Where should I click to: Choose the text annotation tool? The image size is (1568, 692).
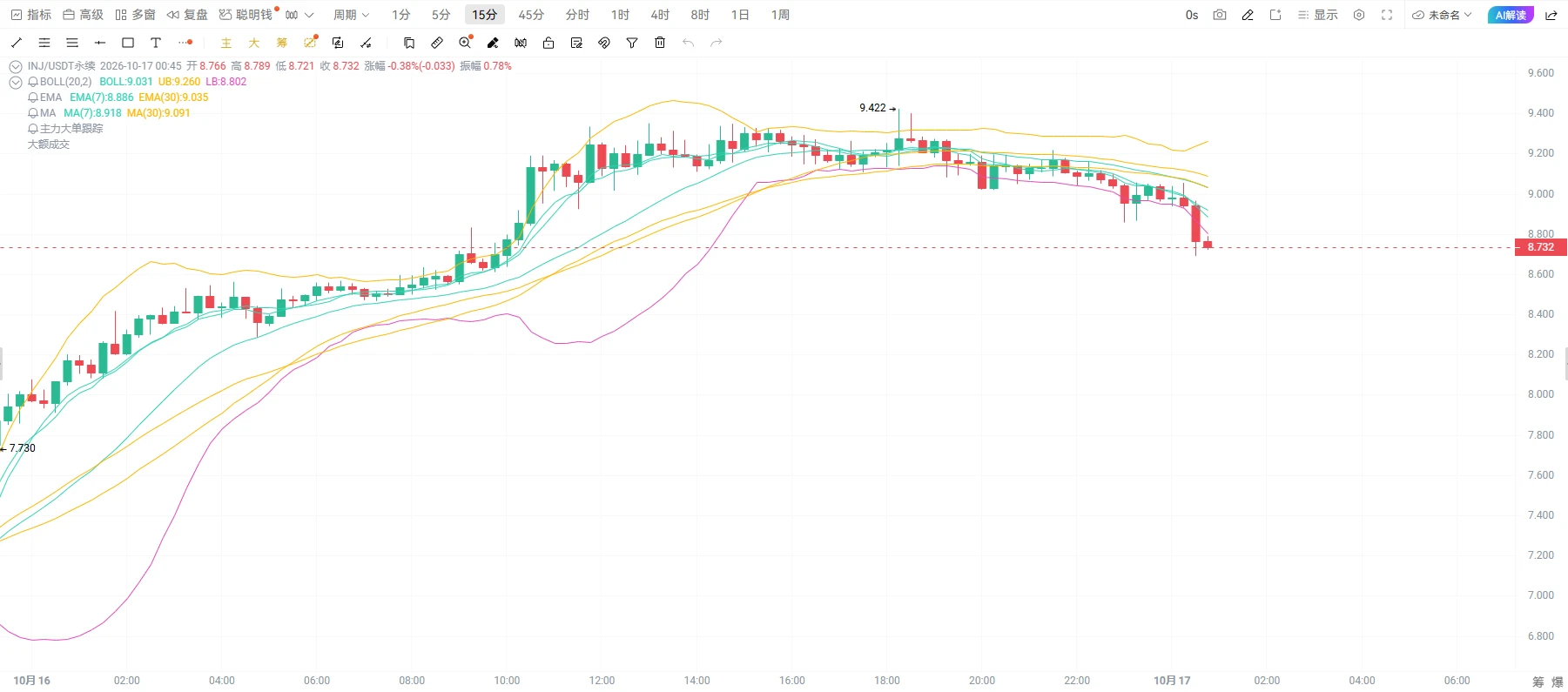coord(156,43)
